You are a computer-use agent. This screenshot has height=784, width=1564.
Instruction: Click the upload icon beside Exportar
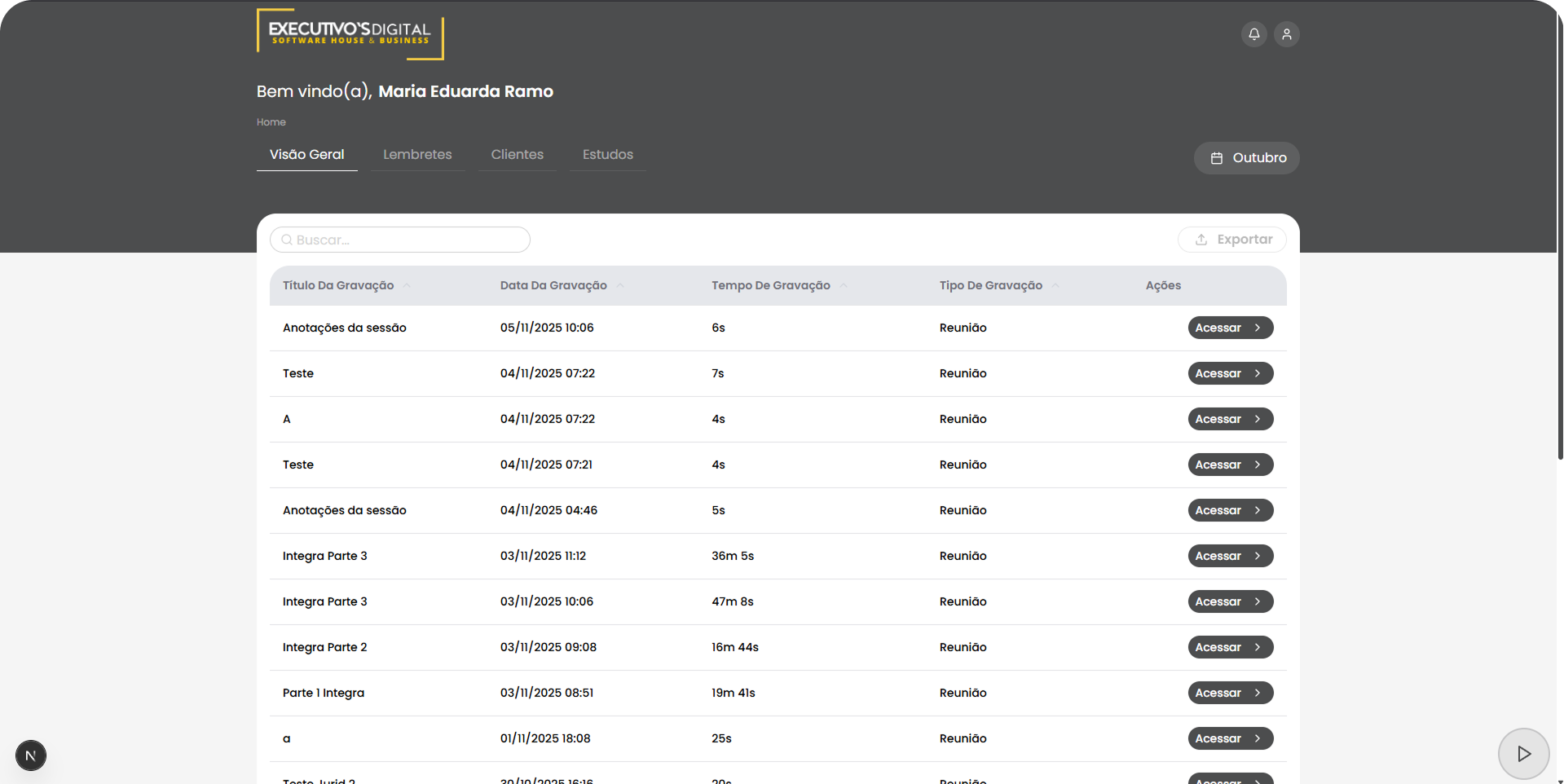point(1201,240)
